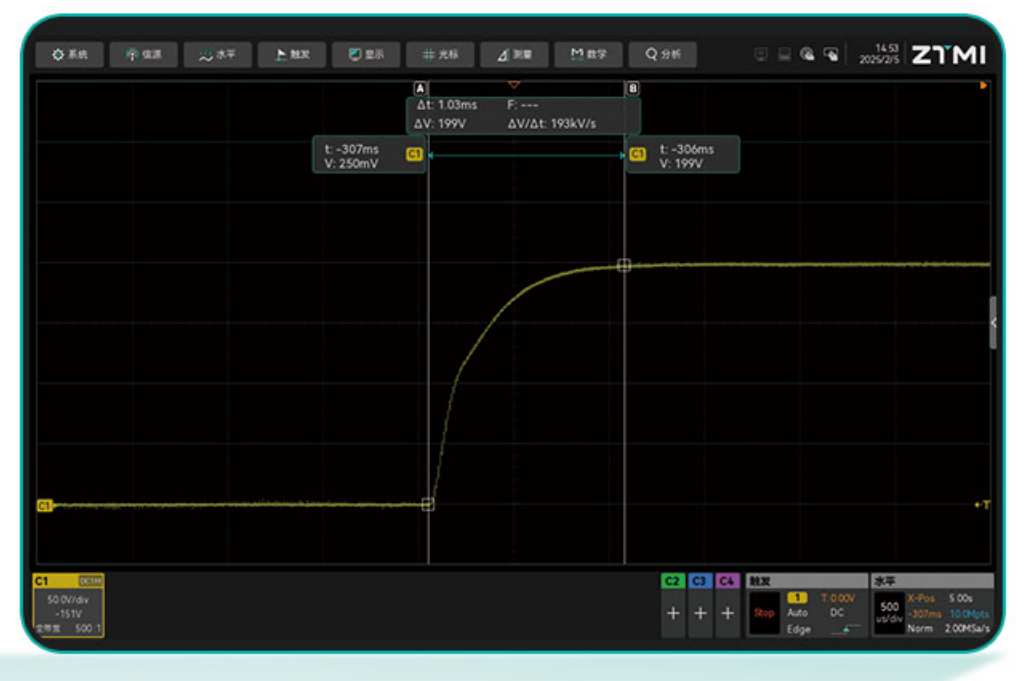Click the DC trigger coupling label
The height and width of the screenshot is (681, 1027).
pyautogui.click(x=837, y=613)
